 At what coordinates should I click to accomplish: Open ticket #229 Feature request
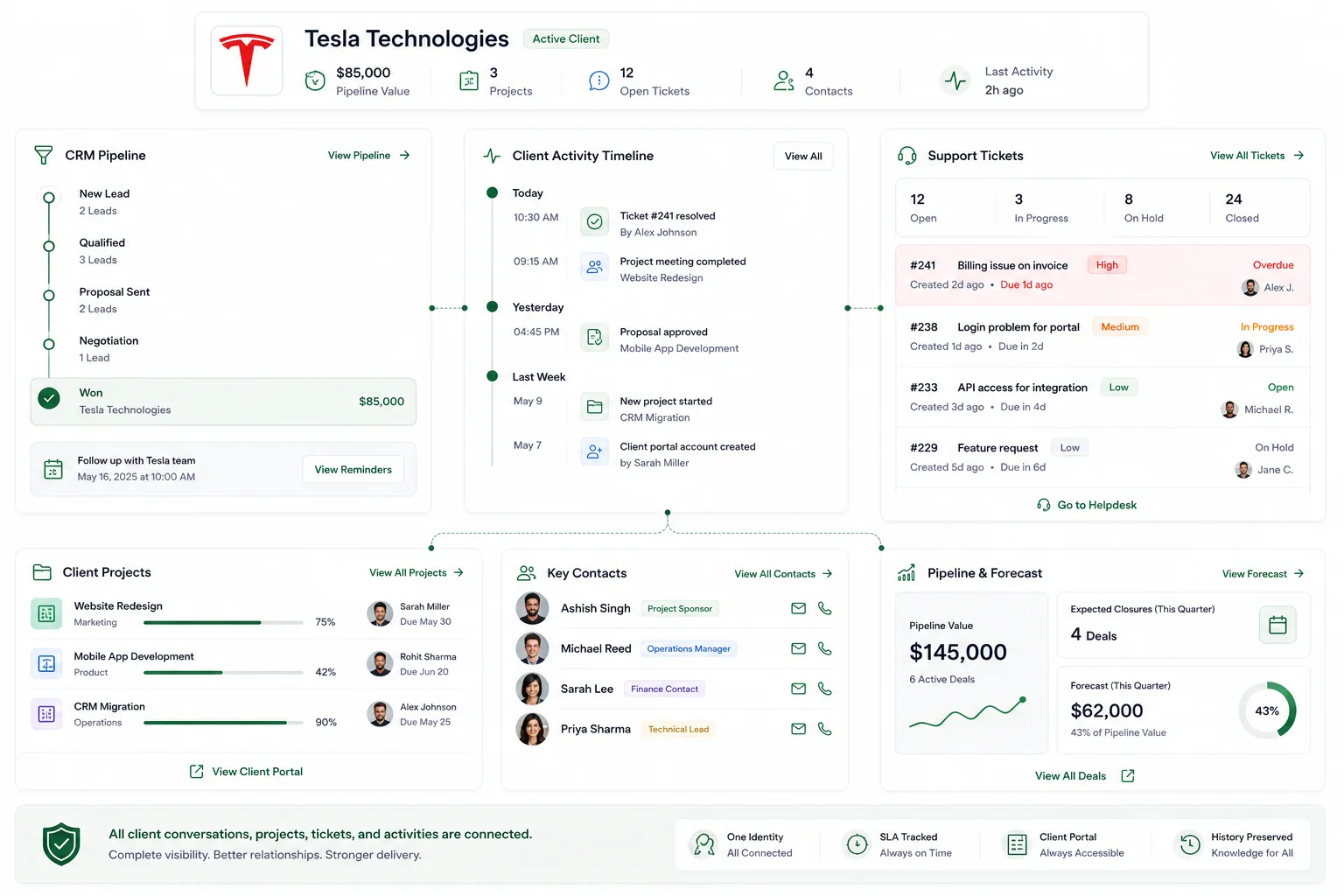[x=1102, y=458]
